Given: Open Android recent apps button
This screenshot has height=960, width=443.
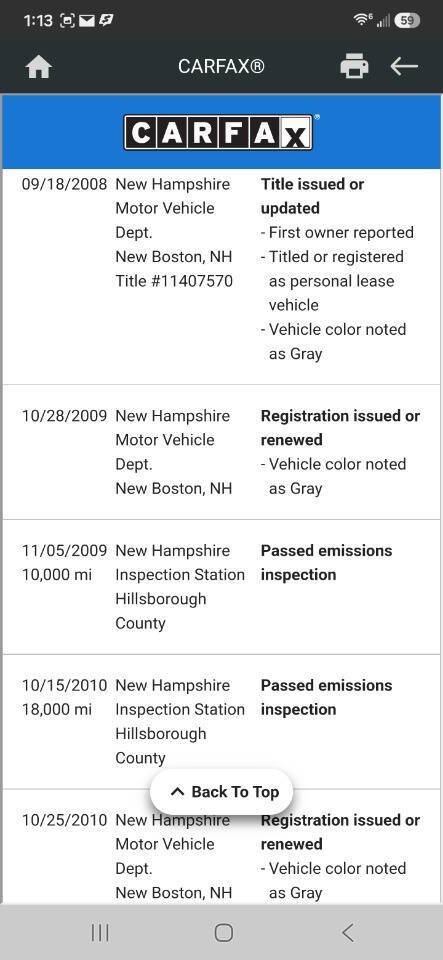Looking at the screenshot, I should click(x=100, y=932).
